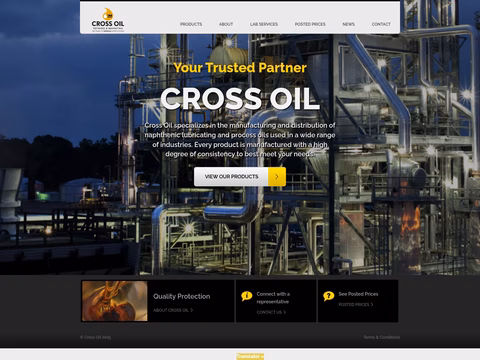The height and width of the screenshot is (360, 480).
Task: Click the Cross Oil logo
Action: 108,20
